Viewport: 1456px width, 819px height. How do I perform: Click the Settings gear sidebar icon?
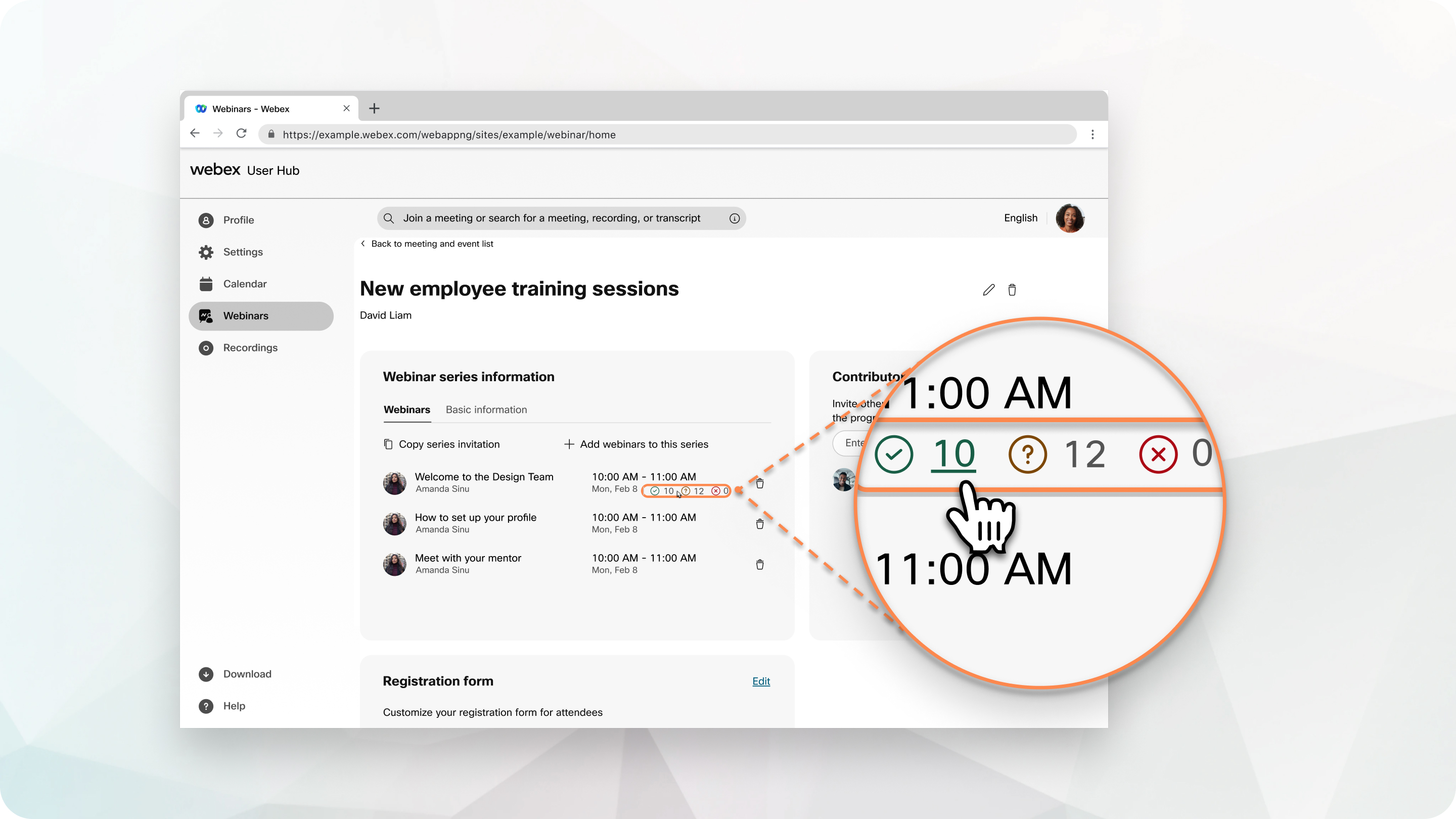point(206,251)
